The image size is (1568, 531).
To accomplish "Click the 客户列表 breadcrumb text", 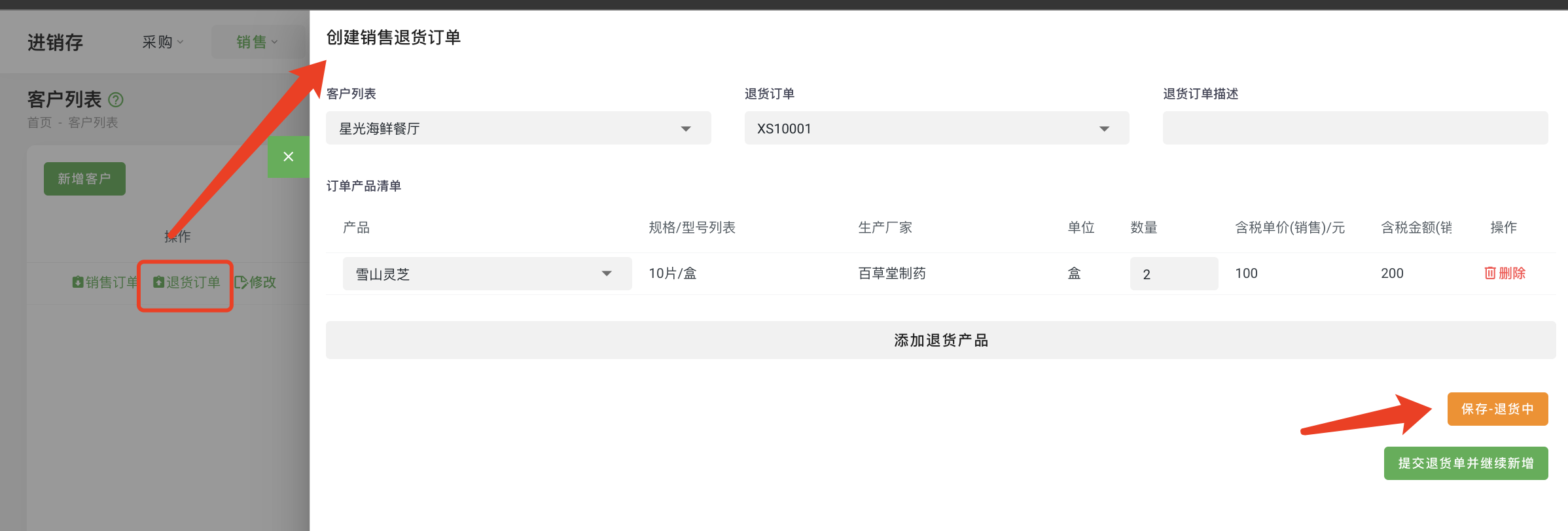I will 93,122.
